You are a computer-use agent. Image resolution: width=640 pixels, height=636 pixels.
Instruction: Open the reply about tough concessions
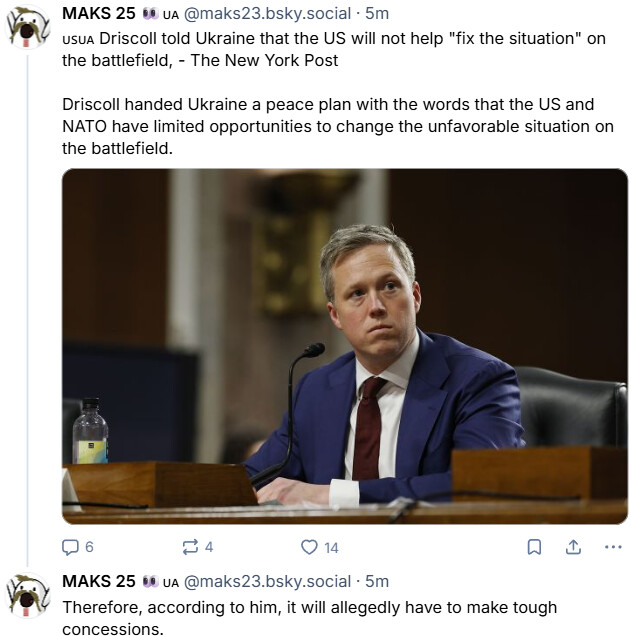pos(309,617)
